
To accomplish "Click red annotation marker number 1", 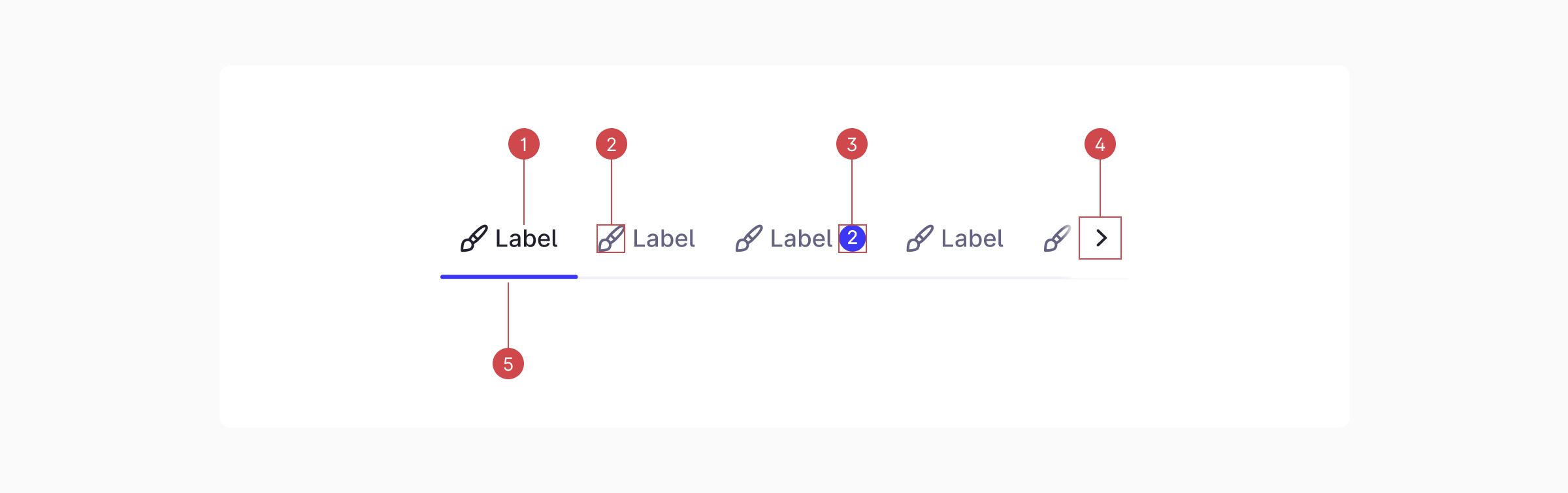I will tap(524, 144).
